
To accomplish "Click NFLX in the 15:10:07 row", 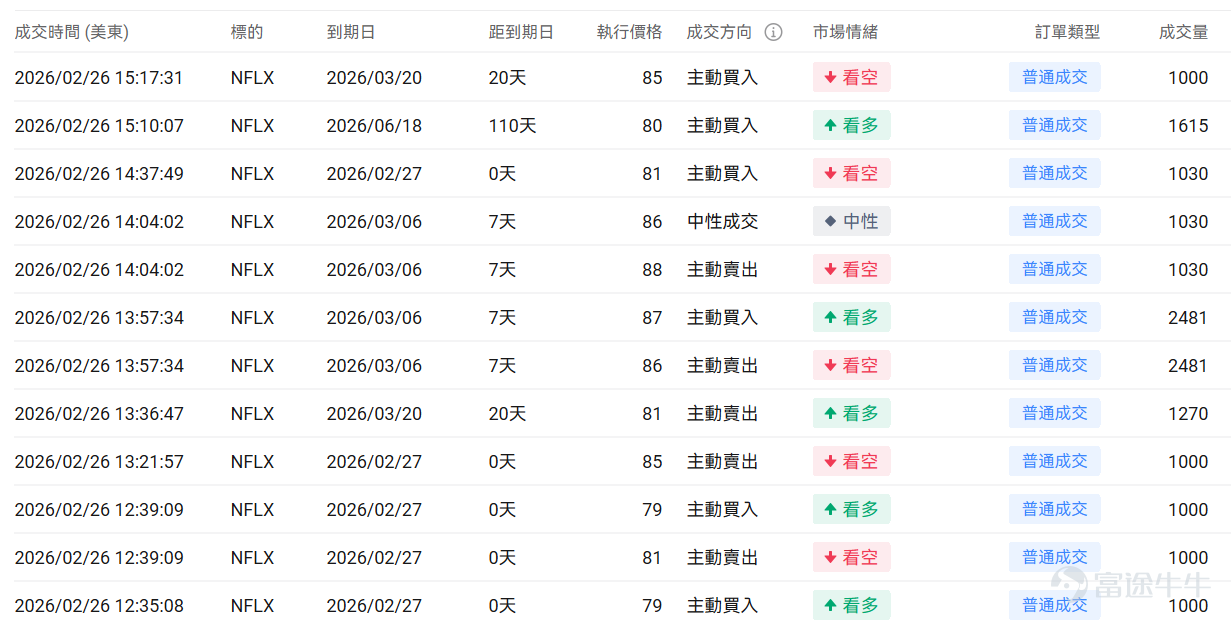I will 252,126.
